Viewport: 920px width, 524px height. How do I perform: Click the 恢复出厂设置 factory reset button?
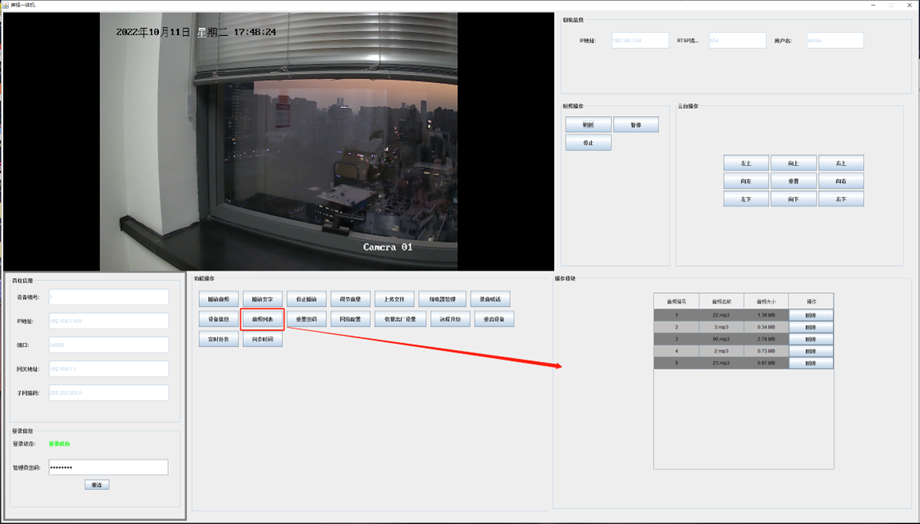(401, 319)
